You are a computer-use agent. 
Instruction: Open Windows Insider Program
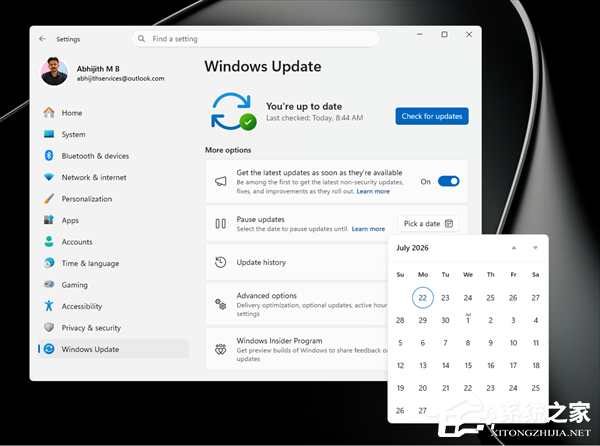pyautogui.click(x=297, y=349)
